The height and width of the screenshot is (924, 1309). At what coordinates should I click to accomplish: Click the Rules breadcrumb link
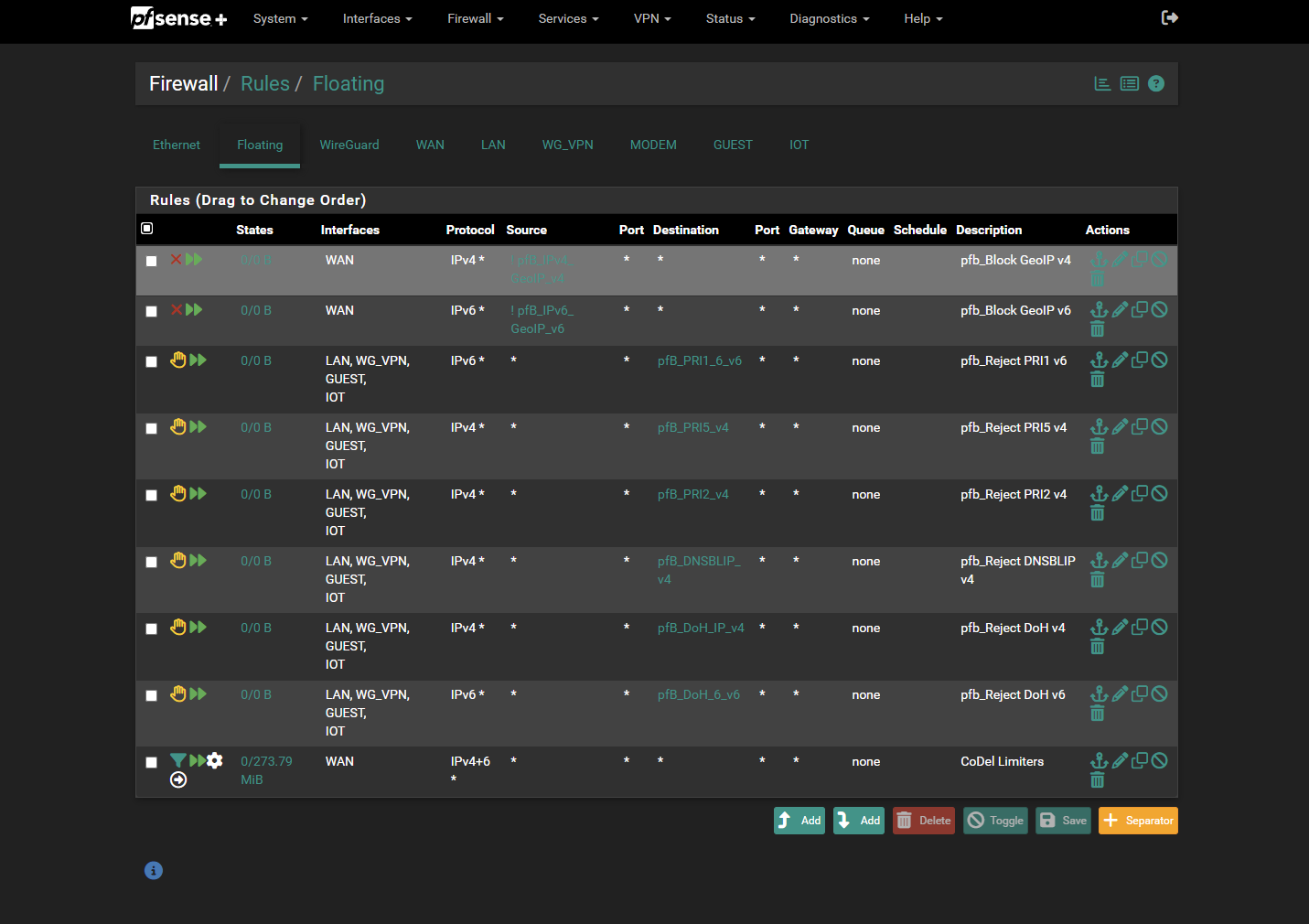[265, 83]
